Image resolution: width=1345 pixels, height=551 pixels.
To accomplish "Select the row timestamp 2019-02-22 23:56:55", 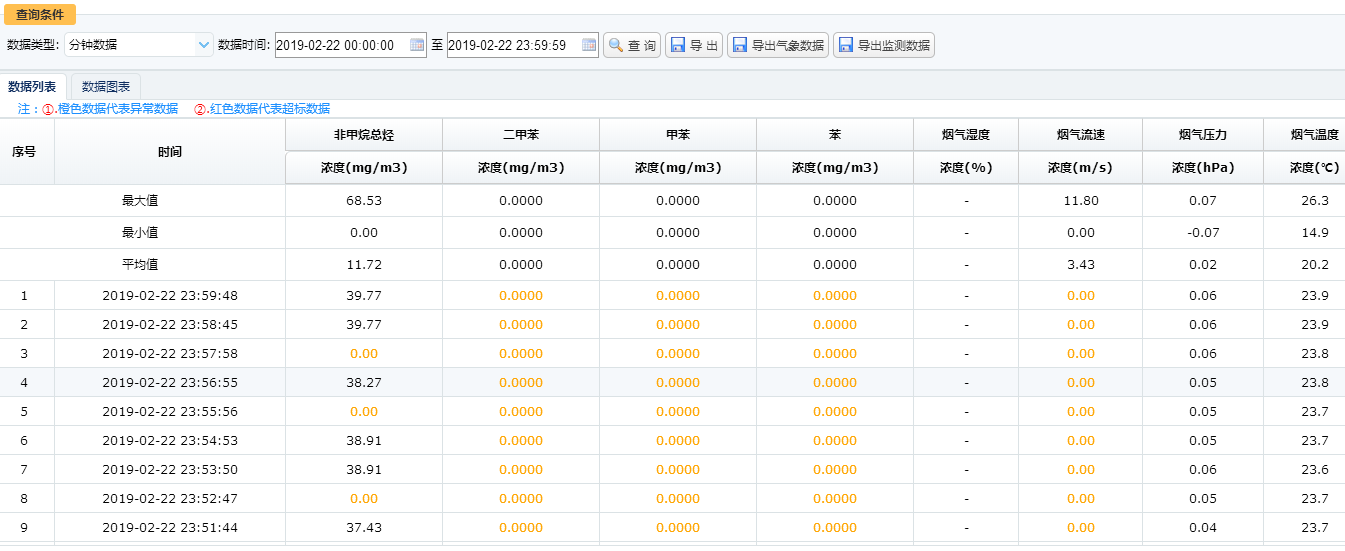I will tap(170, 383).
